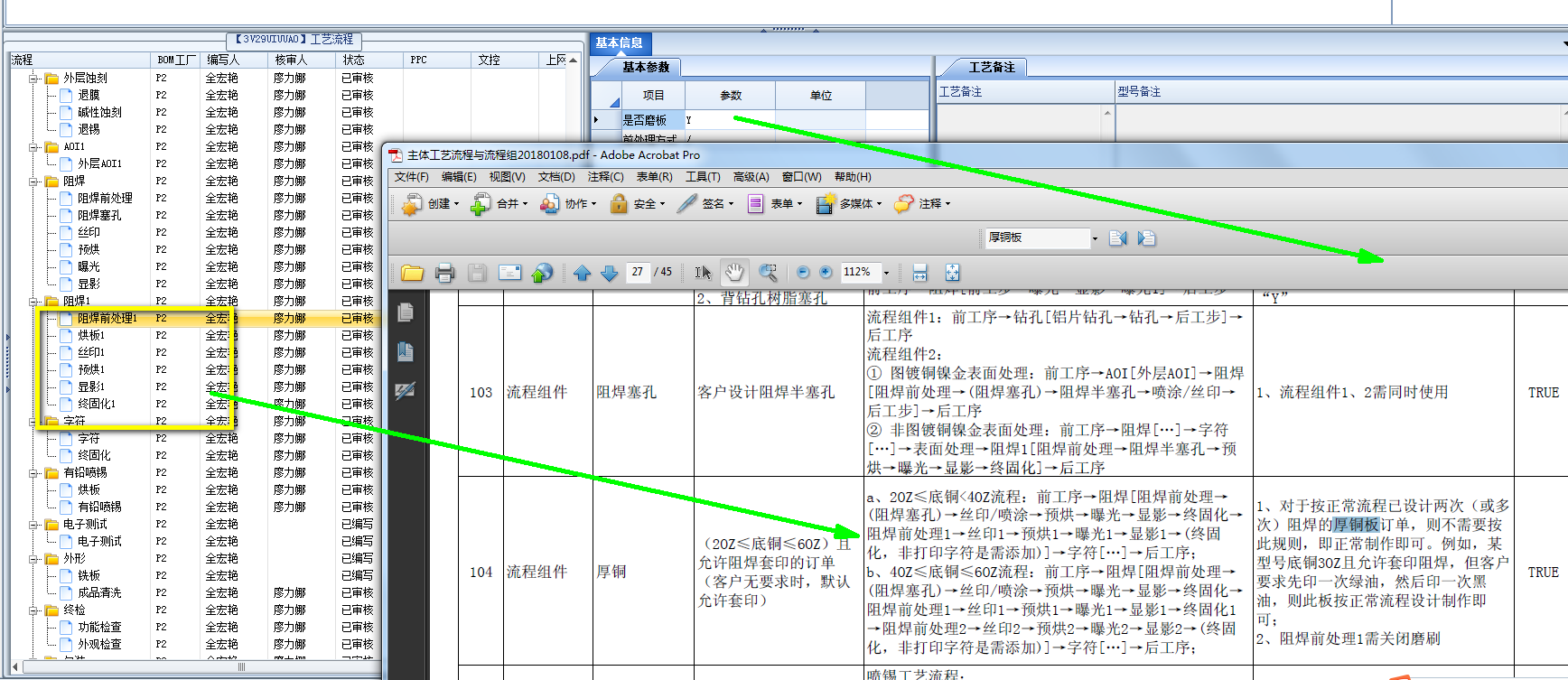Go to previous page with up arrow
Image resolution: width=1568 pixels, height=680 pixels.
[x=583, y=273]
